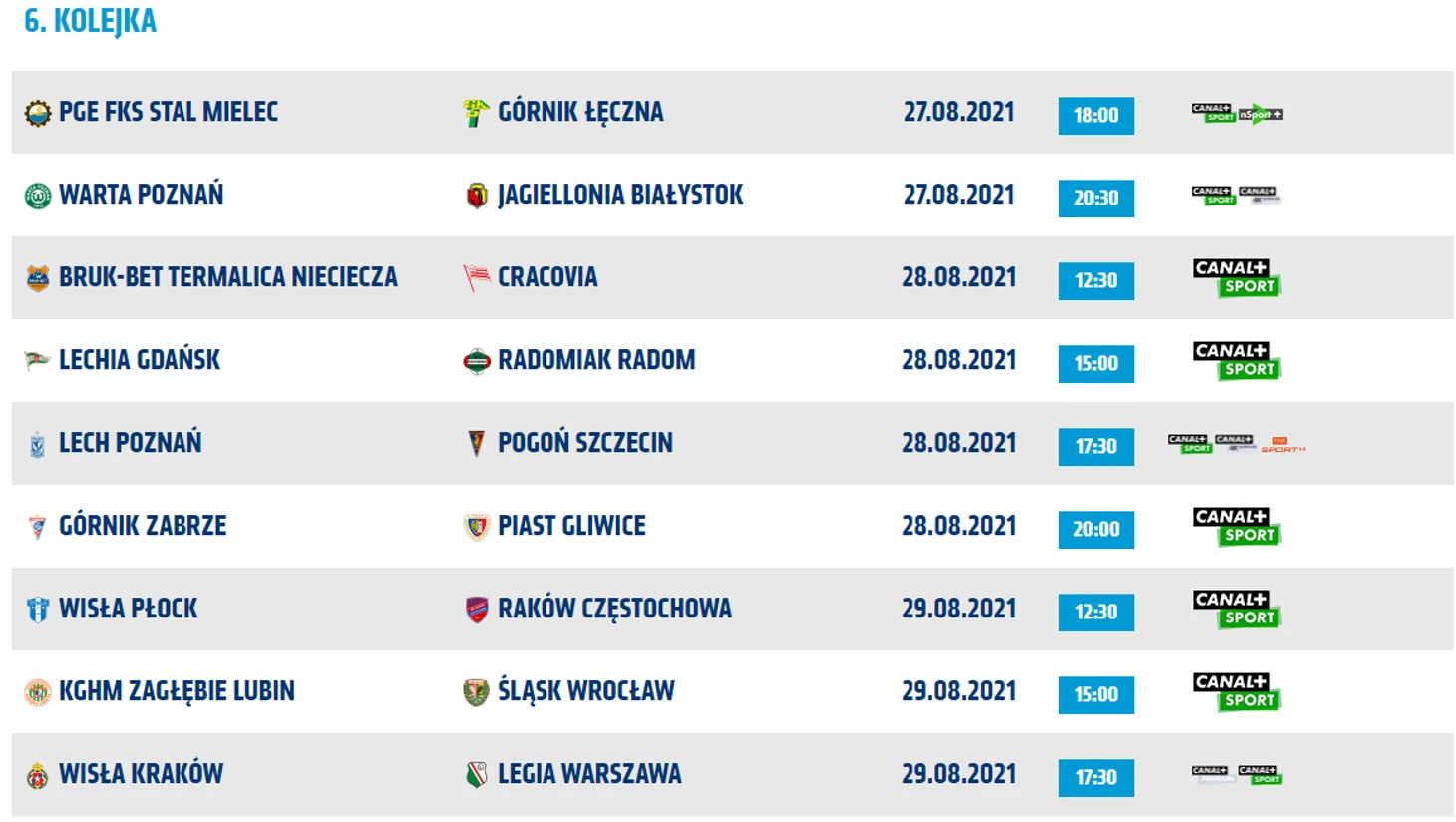Click the Wisła Kraków club crest
This screenshot has height=822, width=1456.
click(x=38, y=775)
